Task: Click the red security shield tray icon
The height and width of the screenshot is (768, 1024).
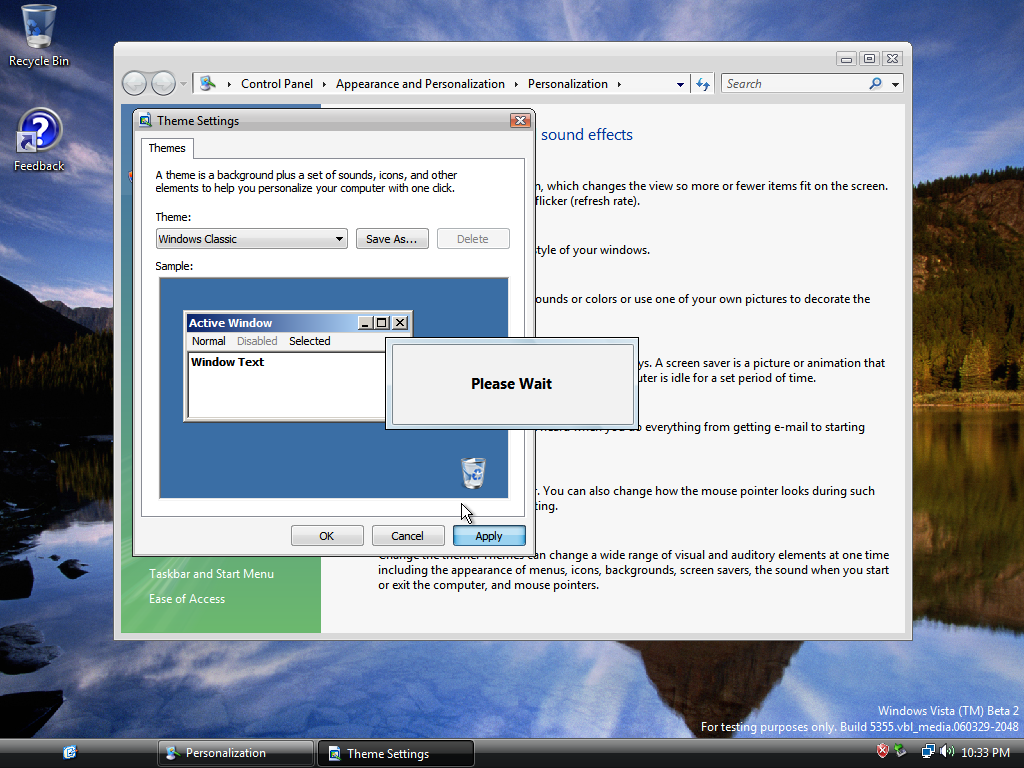Action: pos(882,751)
